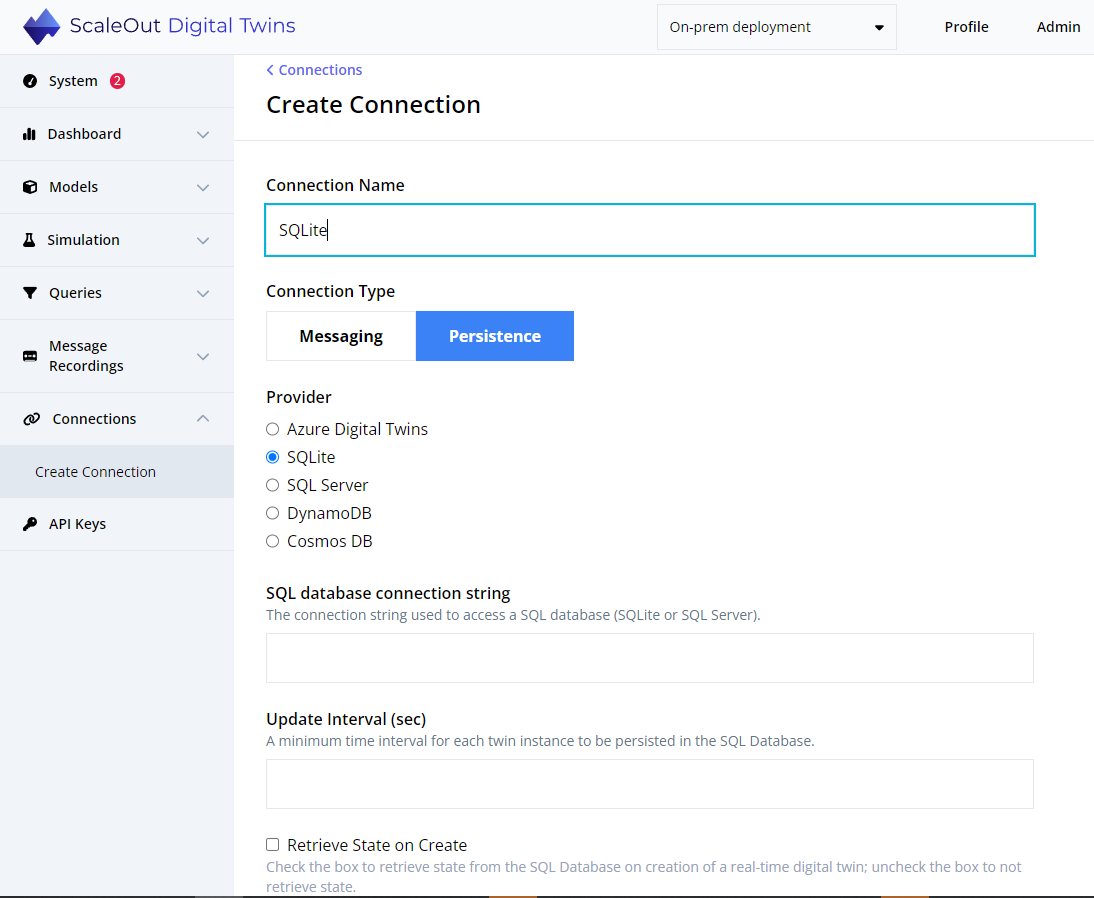Focus the Connection Name input field
The width and height of the screenshot is (1094, 898).
click(x=650, y=230)
